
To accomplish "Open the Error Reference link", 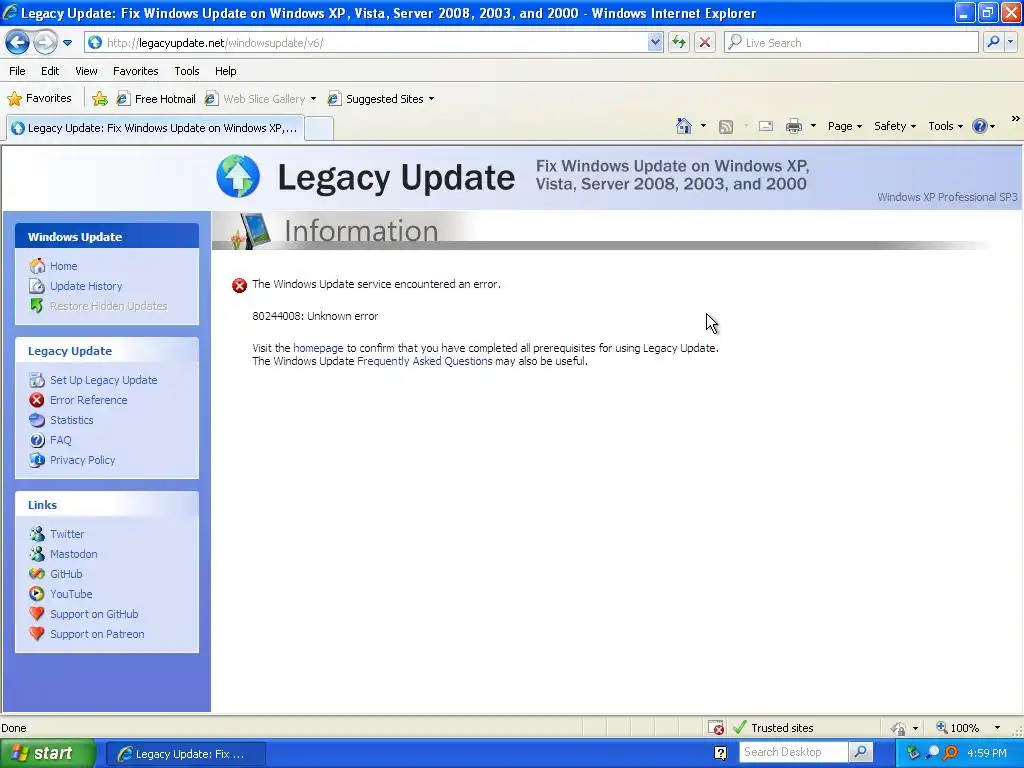I will [x=88, y=400].
